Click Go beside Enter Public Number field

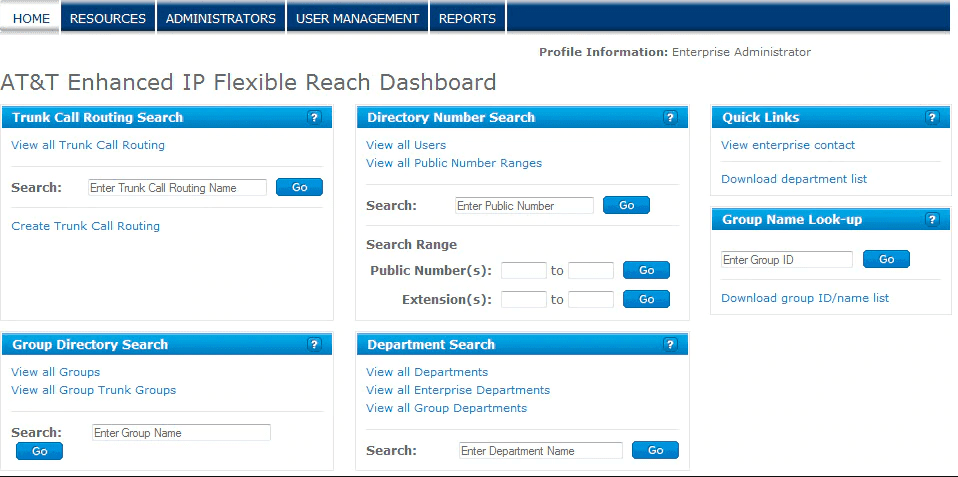pos(626,205)
